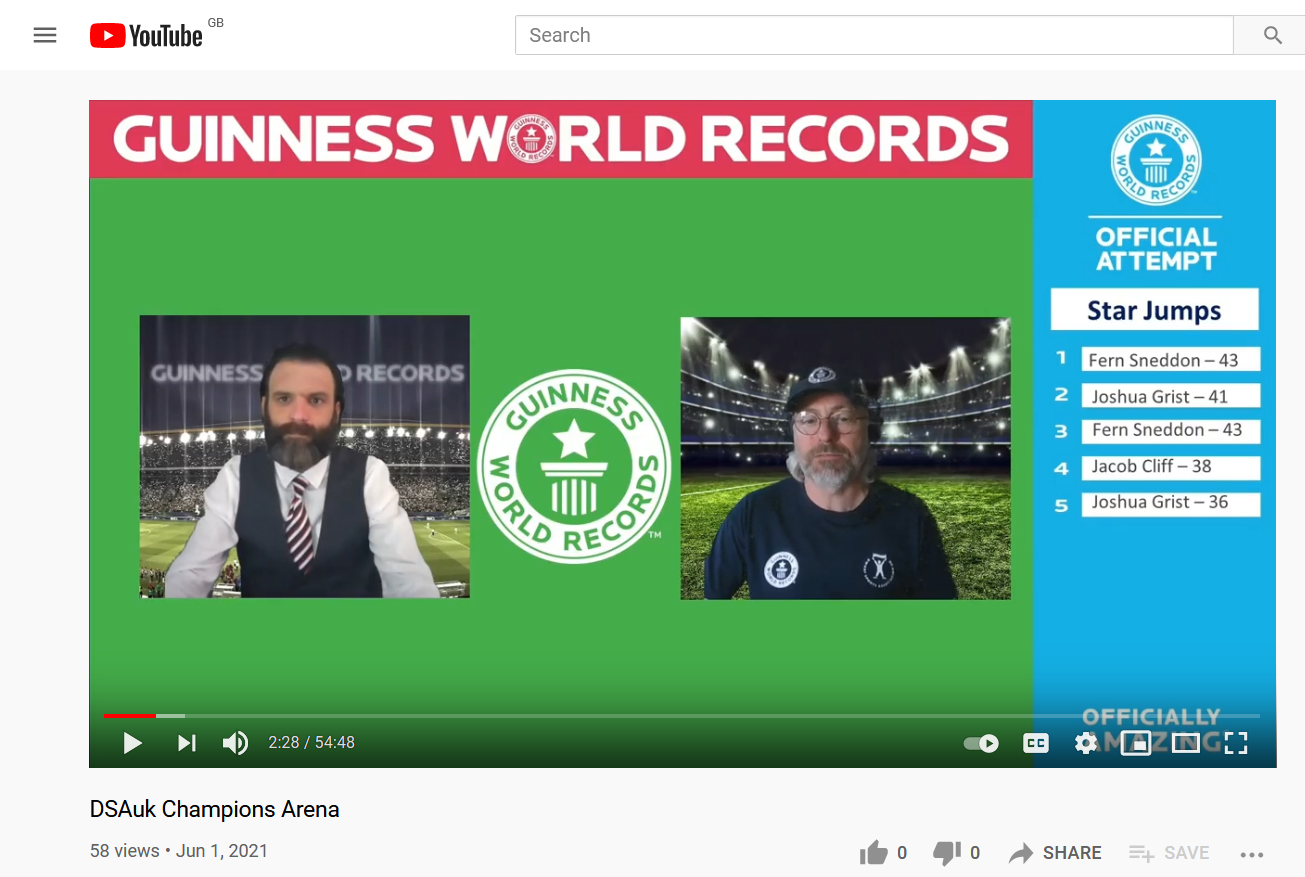The height and width of the screenshot is (877, 1305).
Task: Toggle the autoplay switch
Action: [981, 743]
